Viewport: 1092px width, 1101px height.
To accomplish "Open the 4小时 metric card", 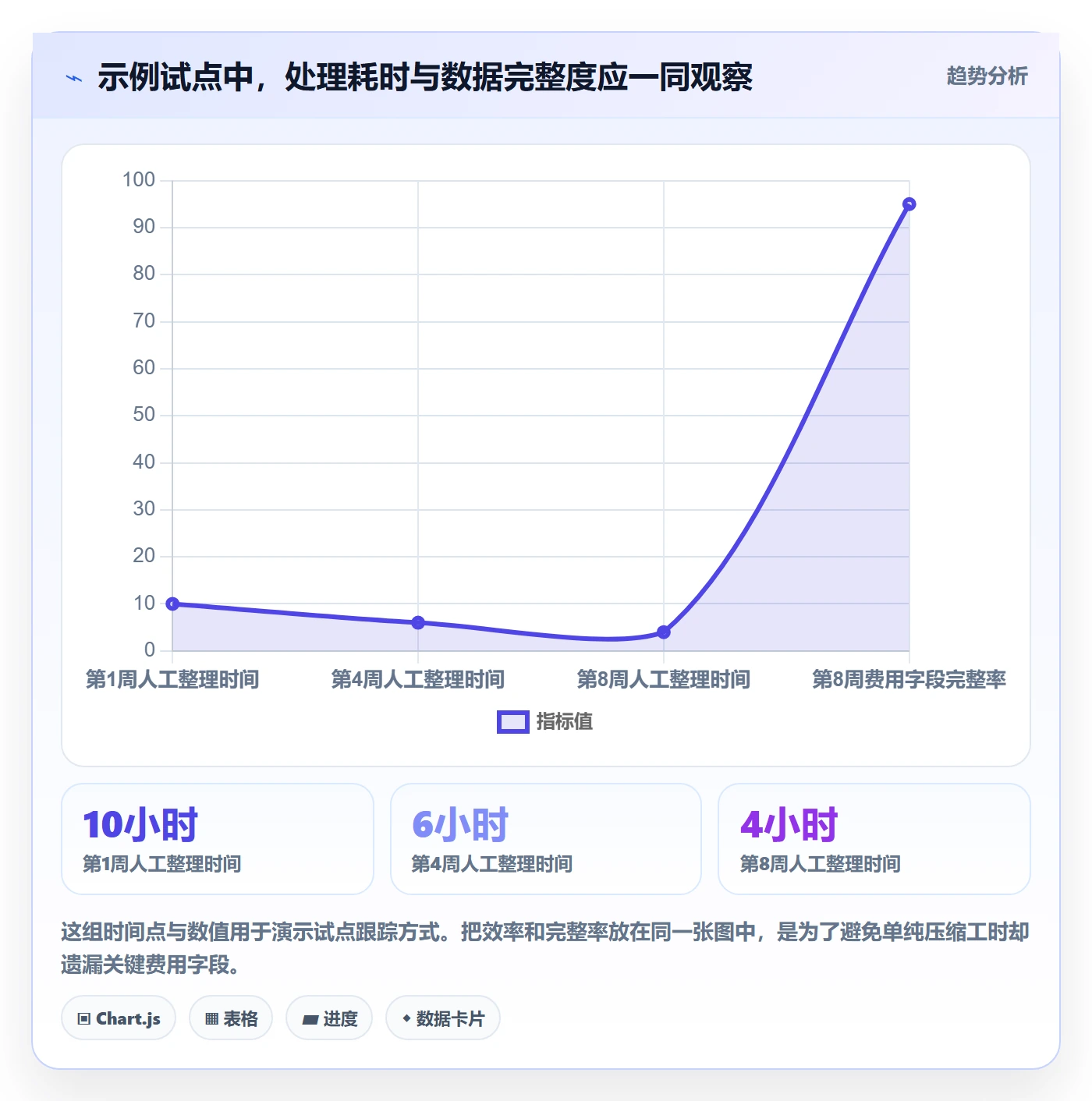I will tap(874, 839).
